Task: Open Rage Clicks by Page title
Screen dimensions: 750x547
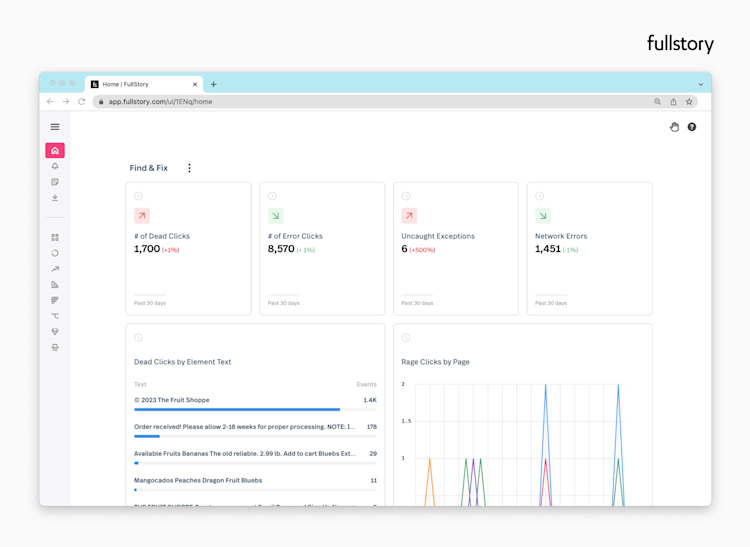Action: click(435, 362)
